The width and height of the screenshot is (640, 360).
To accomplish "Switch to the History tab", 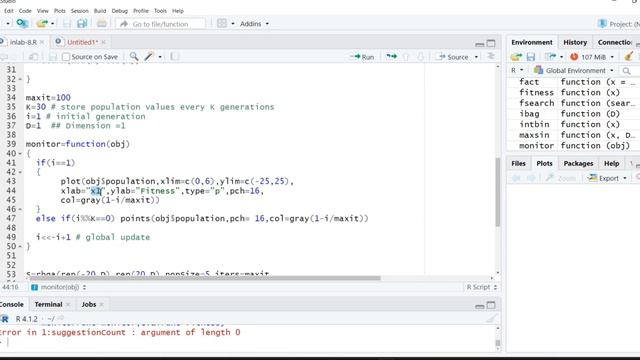I will [575, 42].
